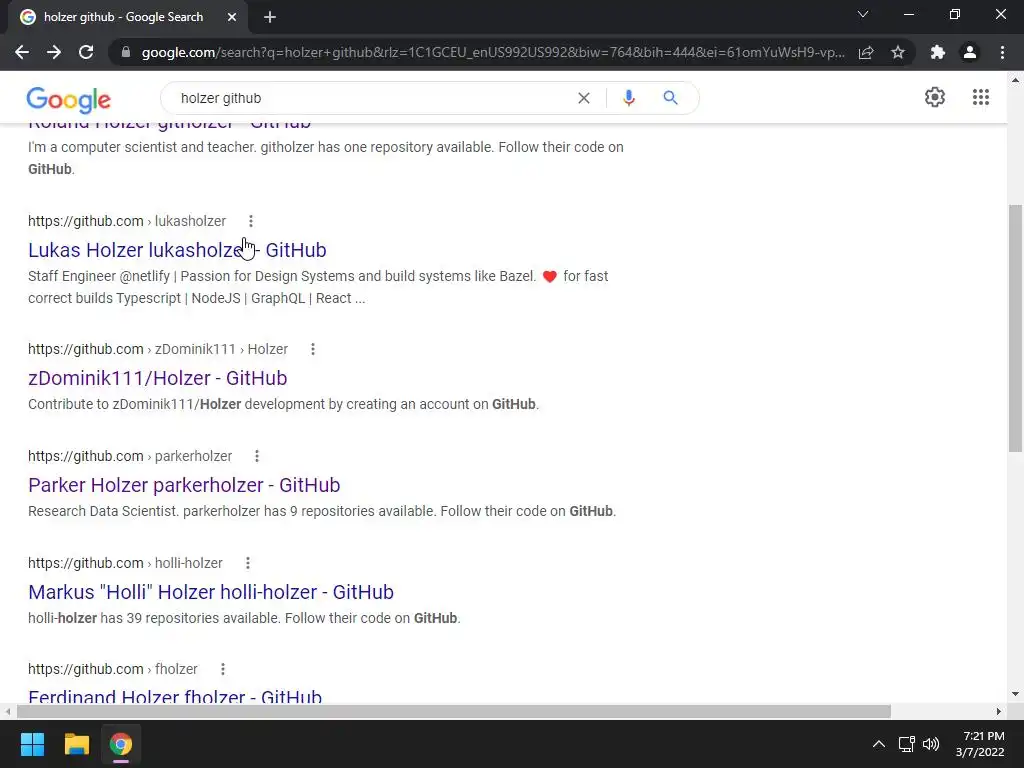The width and height of the screenshot is (1024, 768).
Task: Go to Google homepage logo
Action: pyautogui.click(x=69, y=99)
